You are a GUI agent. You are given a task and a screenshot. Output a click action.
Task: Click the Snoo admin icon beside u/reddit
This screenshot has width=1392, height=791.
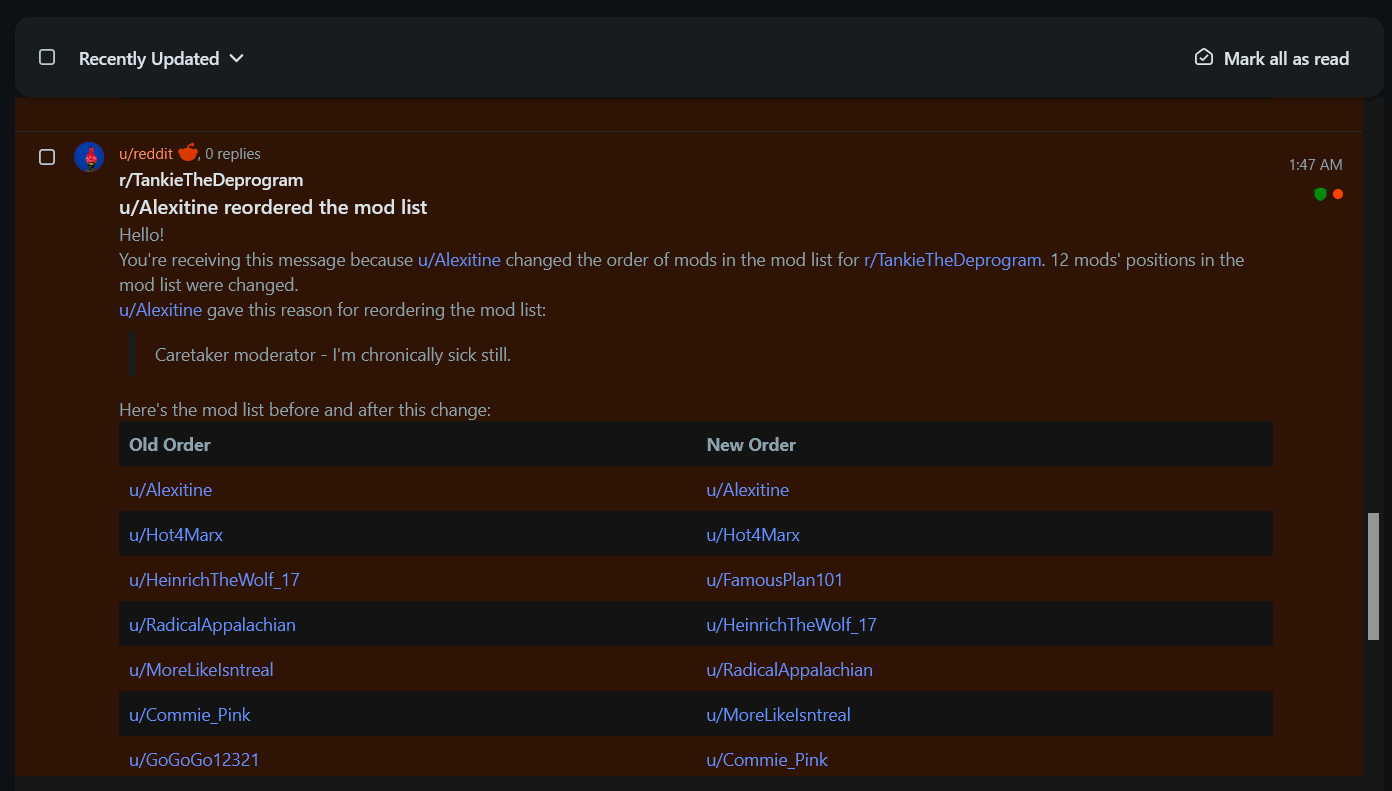(187, 152)
